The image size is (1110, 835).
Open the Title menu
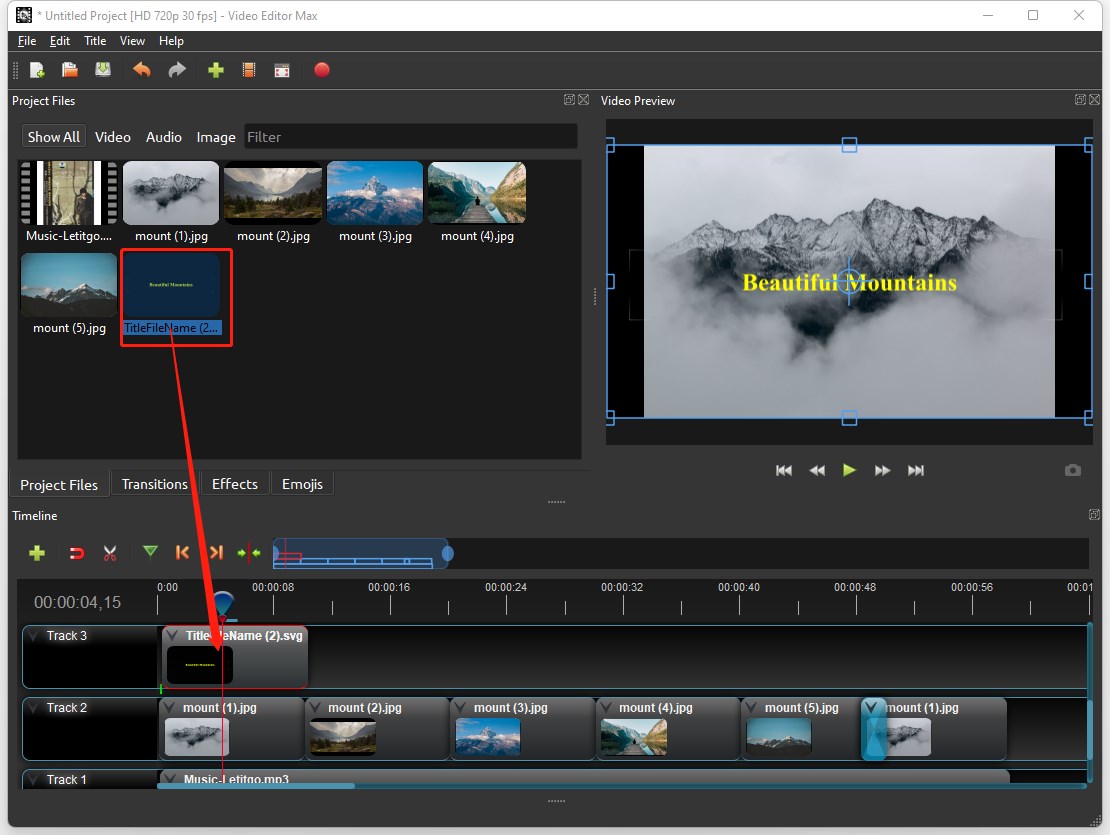(x=95, y=41)
